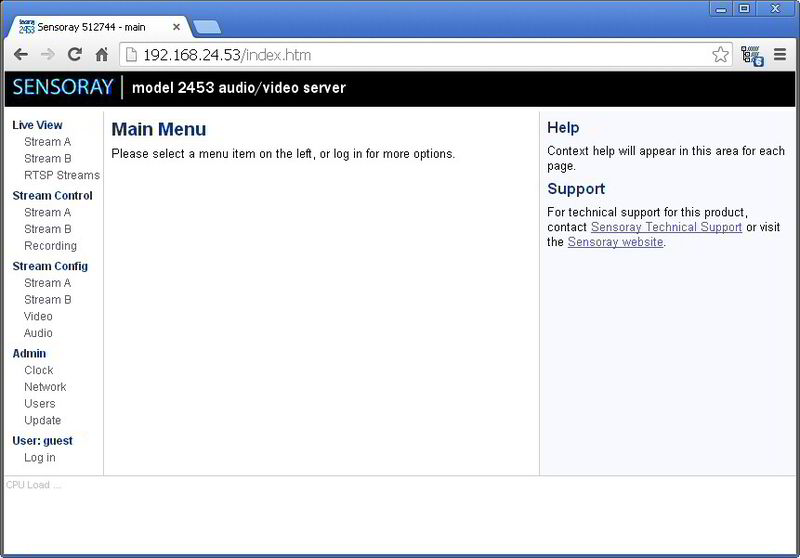Open a new browser tab

207,27
